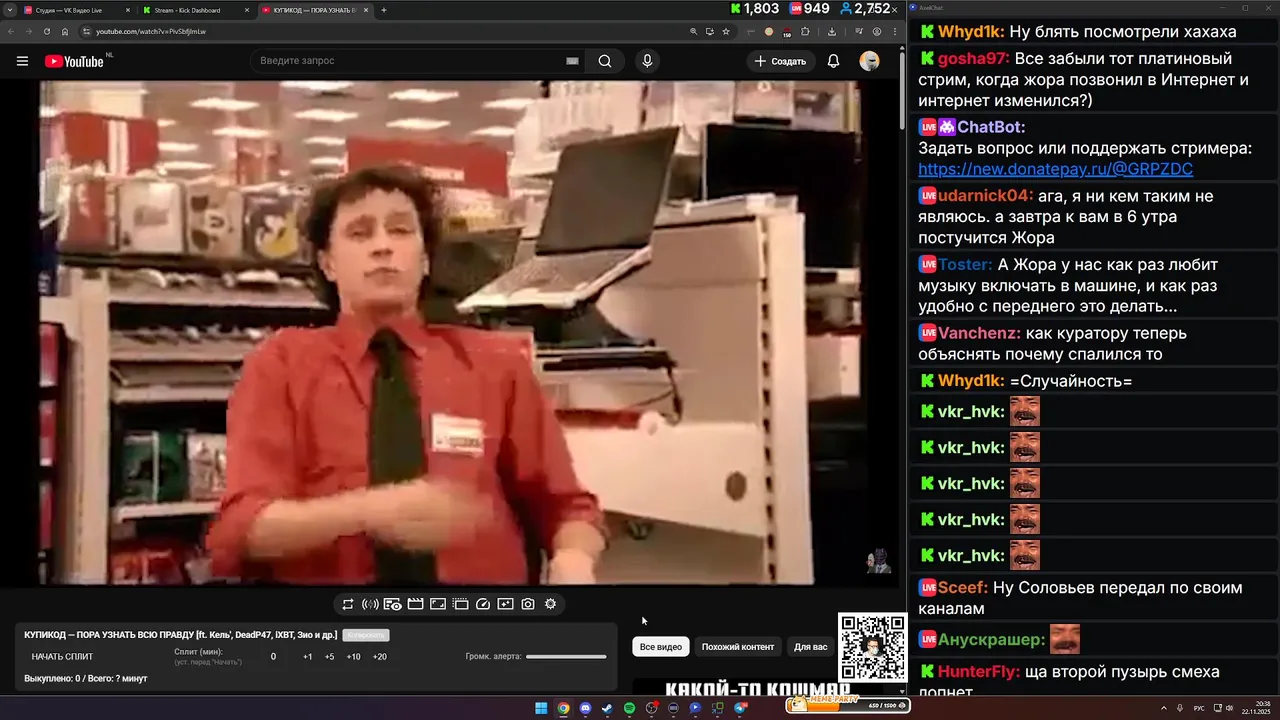Show hidden system tray icons

[x=1164, y=708]
